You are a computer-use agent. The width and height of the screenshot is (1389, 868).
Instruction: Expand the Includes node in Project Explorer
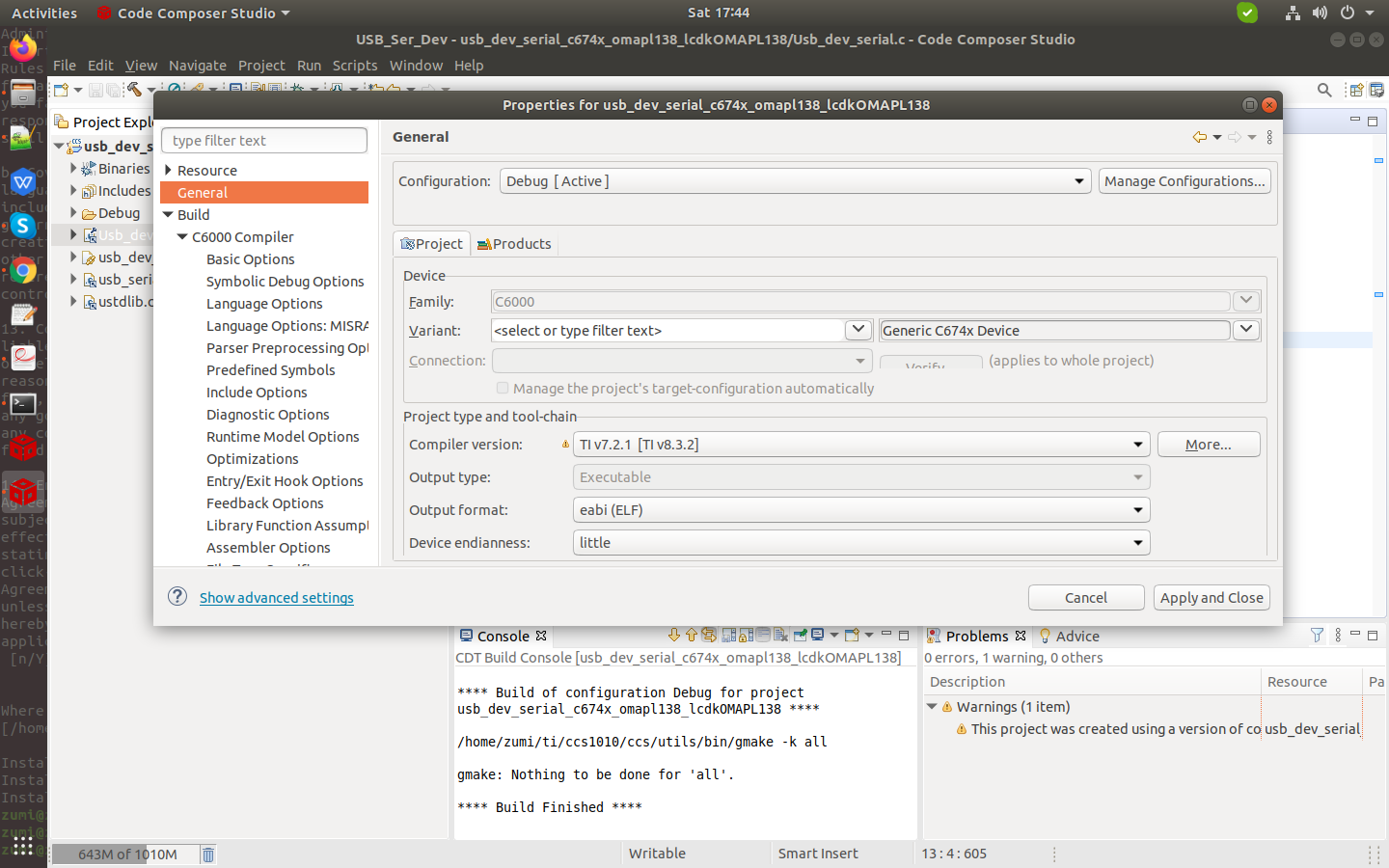tap(73, 190)
